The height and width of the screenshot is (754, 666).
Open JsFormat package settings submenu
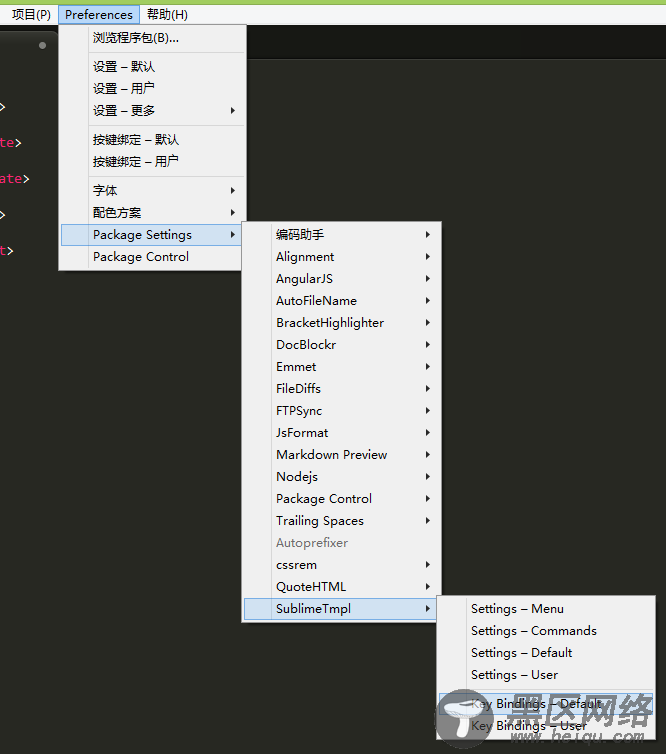341,433
